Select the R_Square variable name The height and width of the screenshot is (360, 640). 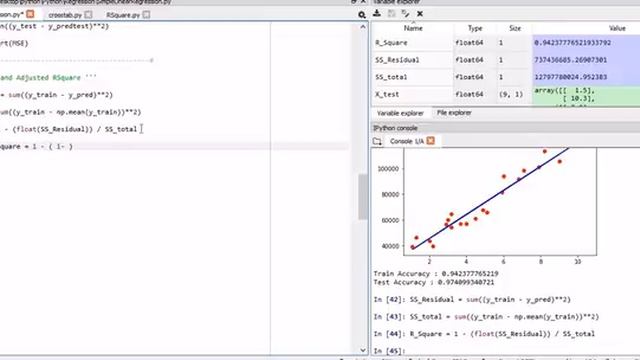coord(391,42)
